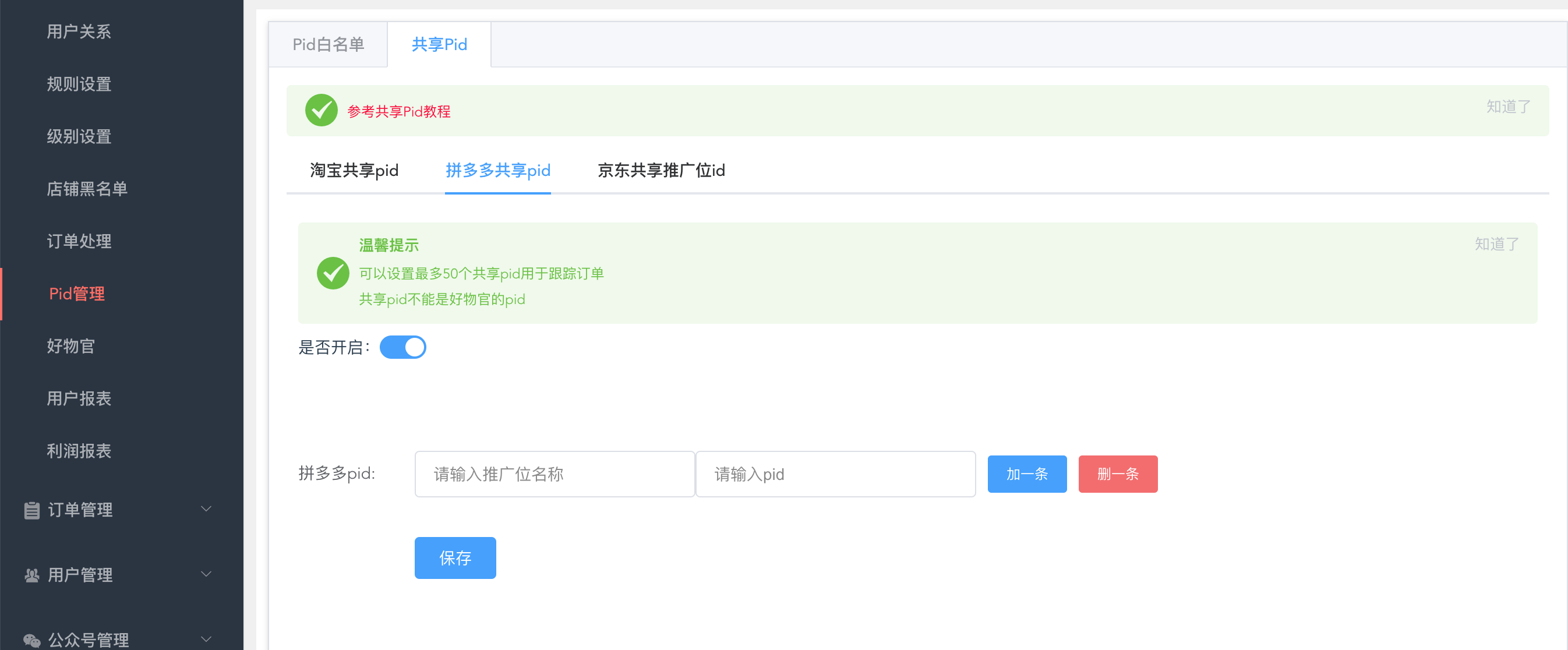The image size is (1568, 650).
Task: Expand the 公众号管理 menu chevron
Action: (206, 639)
